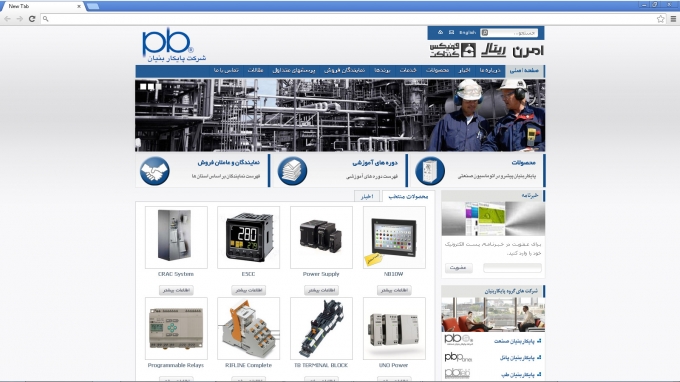This screenshot has height=382, width=680.
Task: Open the تماس با ما menu item
Action: coord(226,70)
